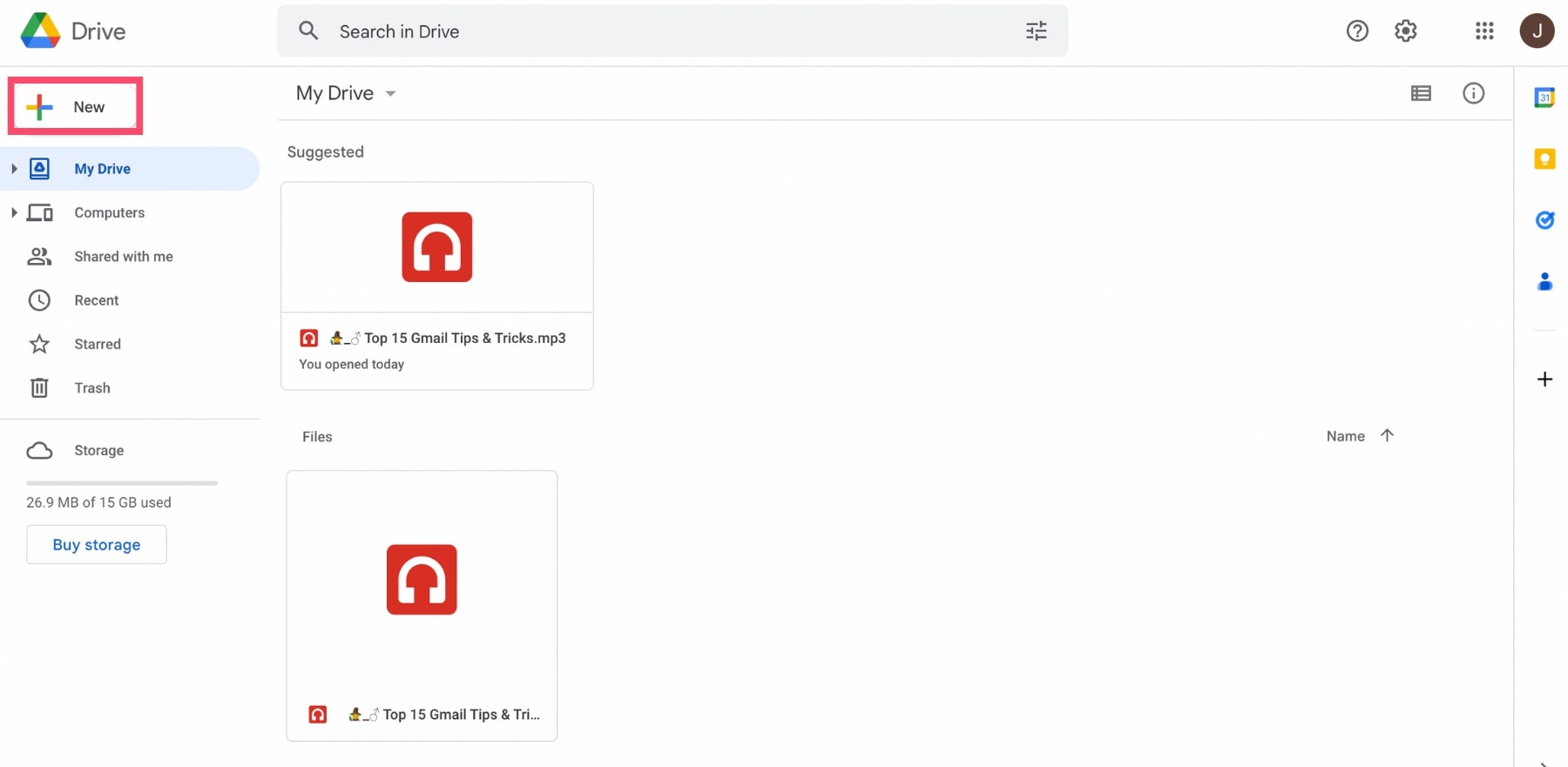Open Google Keep in side panel

[x=1544, y=158]
